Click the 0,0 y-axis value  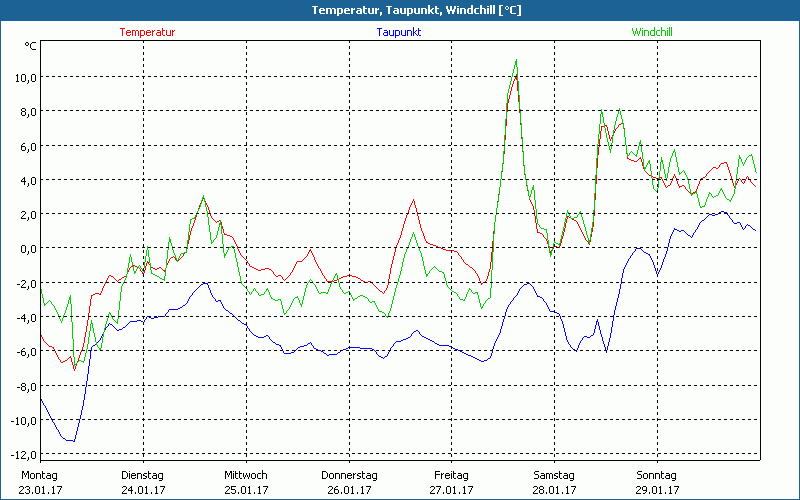[25, 249]
